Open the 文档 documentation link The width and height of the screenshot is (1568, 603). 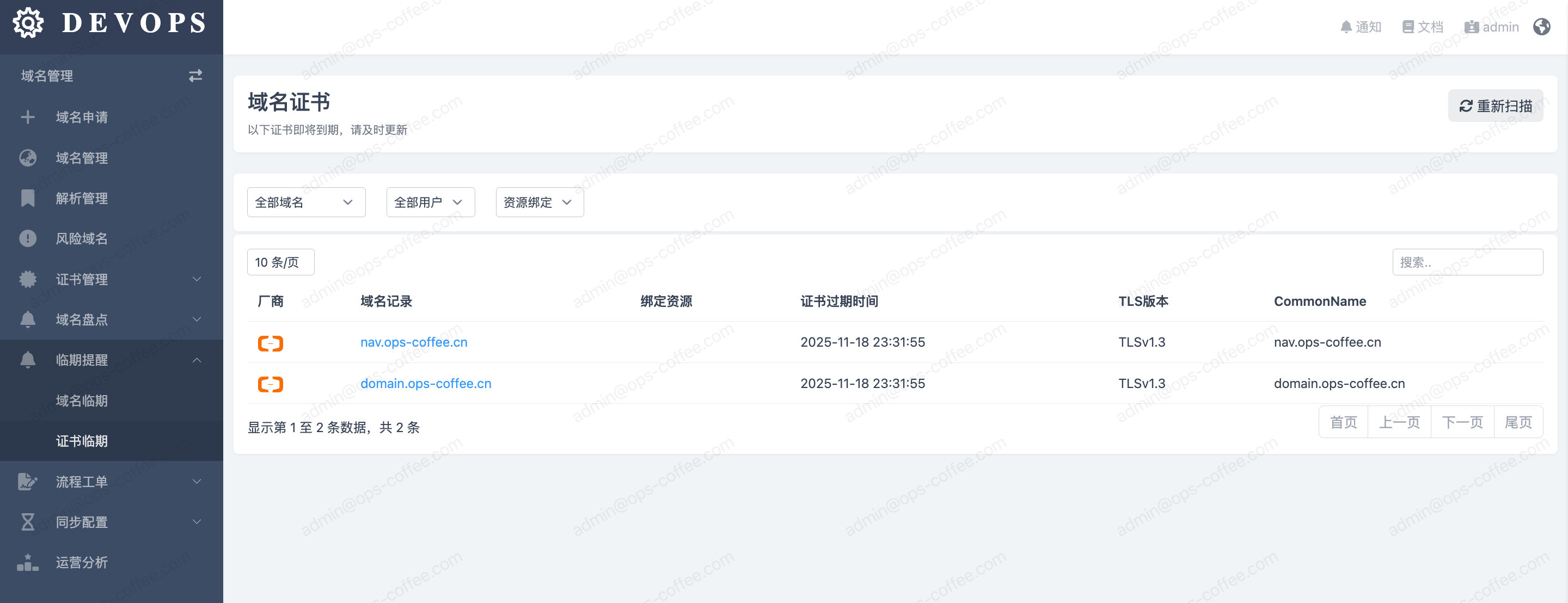pyautogui.click(x=1423, y=27)
